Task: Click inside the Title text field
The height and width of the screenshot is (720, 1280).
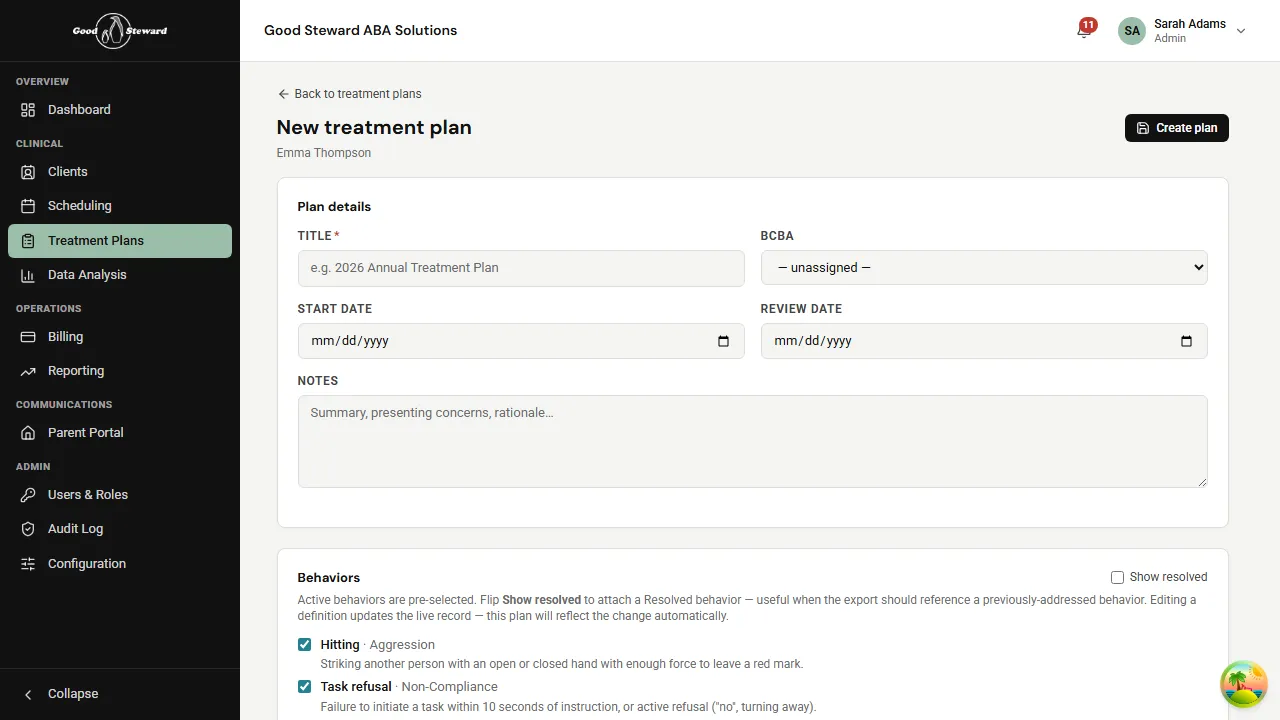Action: 521,267
